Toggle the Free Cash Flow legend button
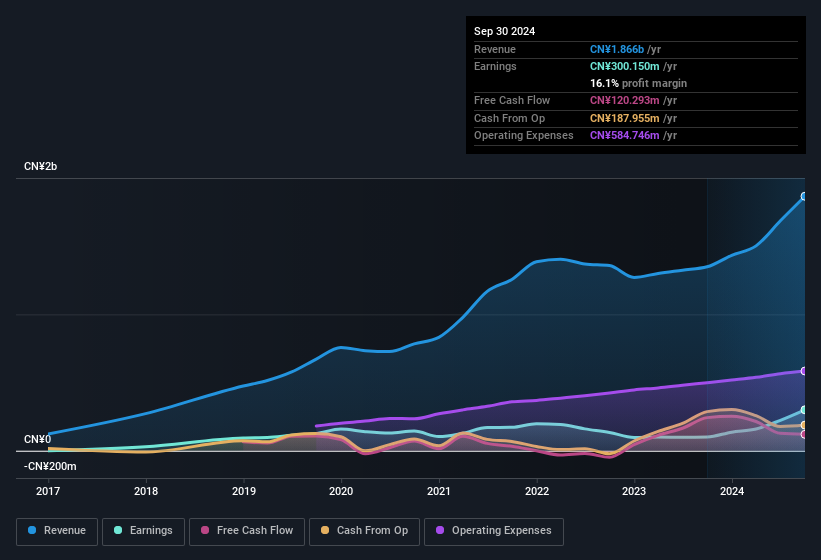 pos(247,531)
